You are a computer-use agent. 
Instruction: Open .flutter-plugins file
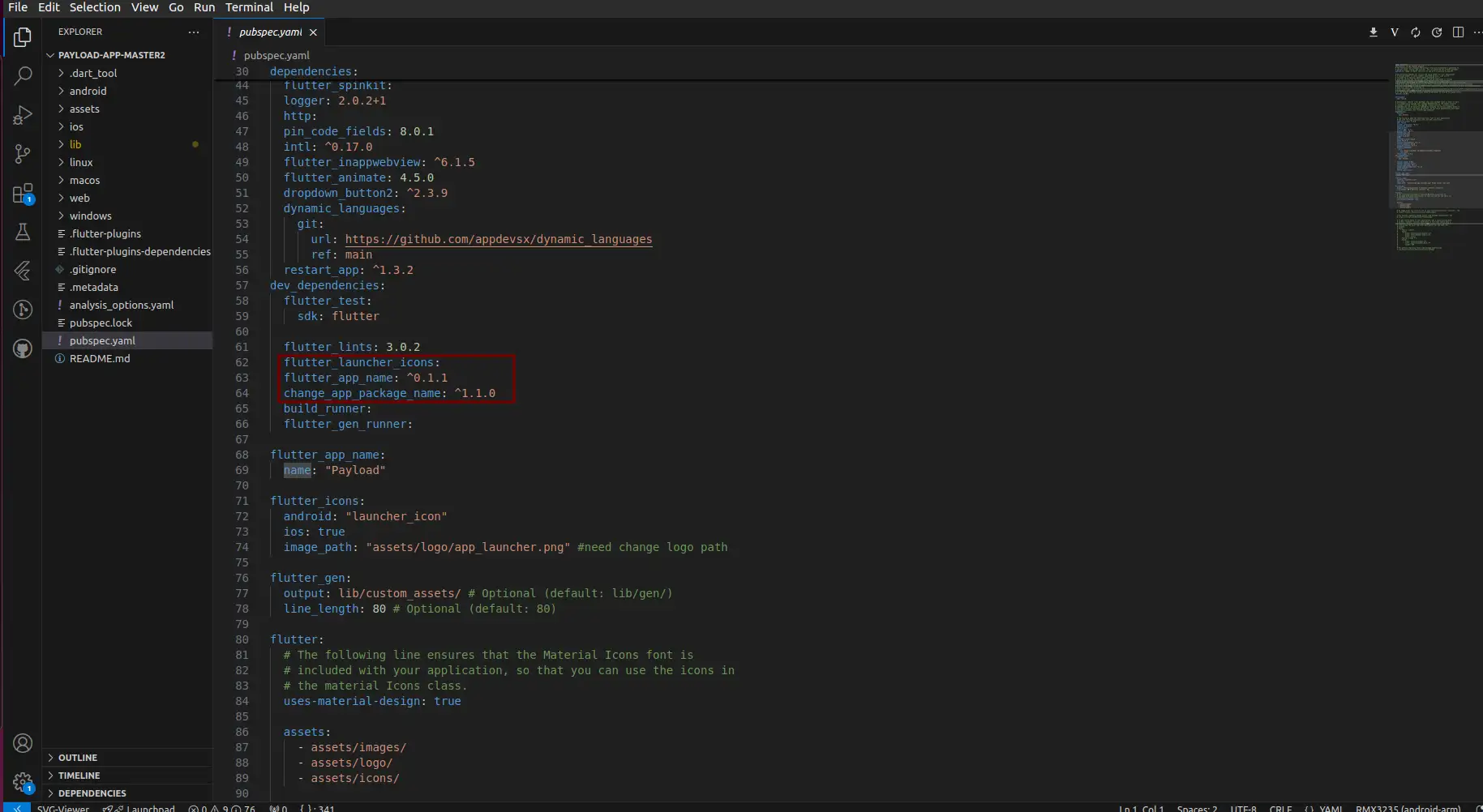[127, 233]
